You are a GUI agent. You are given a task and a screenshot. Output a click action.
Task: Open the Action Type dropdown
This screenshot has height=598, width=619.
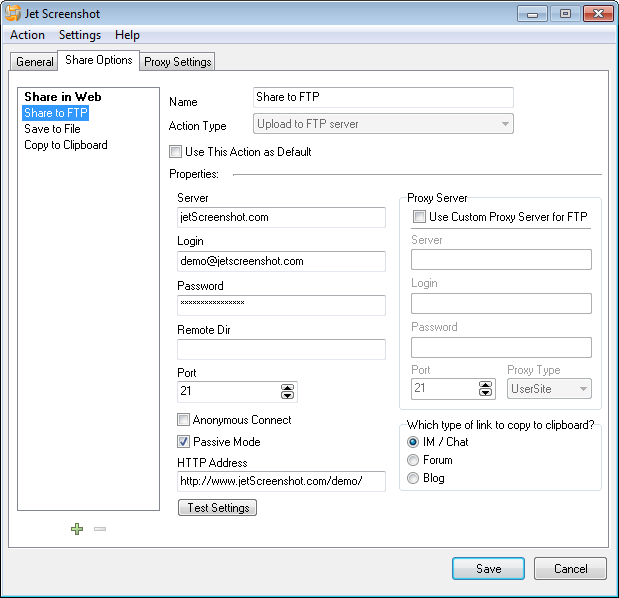click(384, 125)
